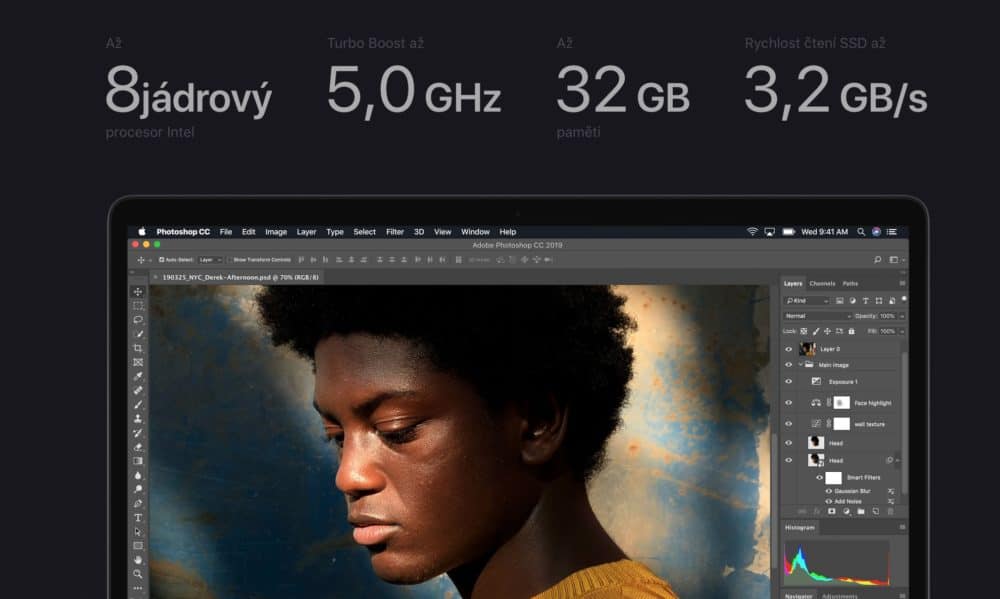Toggle the Auto-Select checkbox
Viewport: 1000px width, 599px height.
click(x=161, y=260)
